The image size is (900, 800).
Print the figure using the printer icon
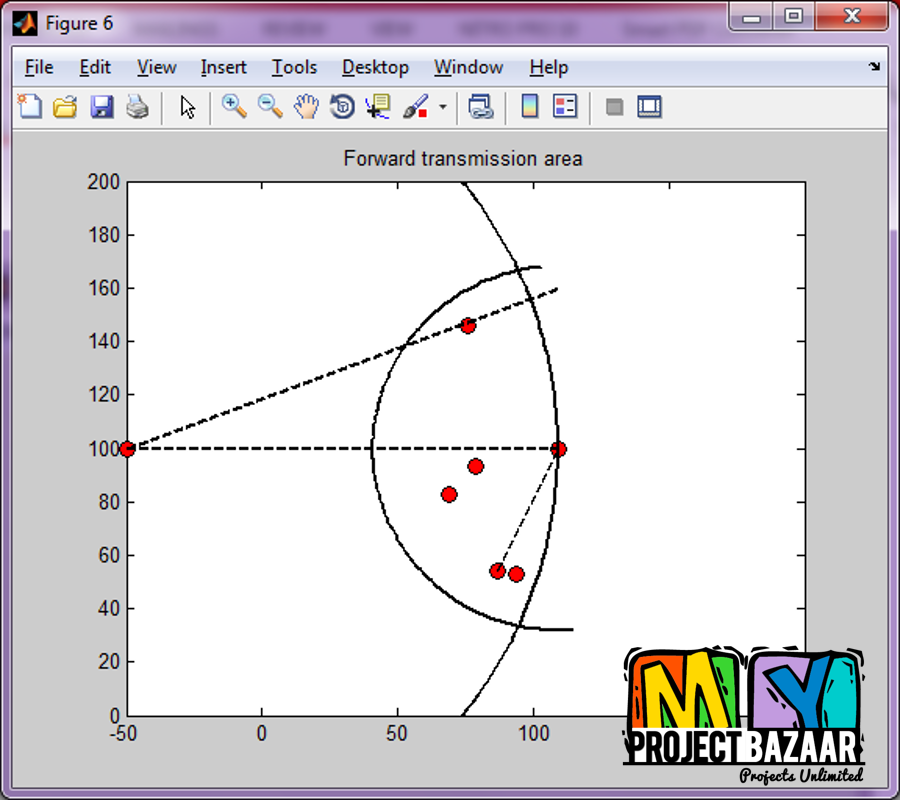tap(137, 107)
